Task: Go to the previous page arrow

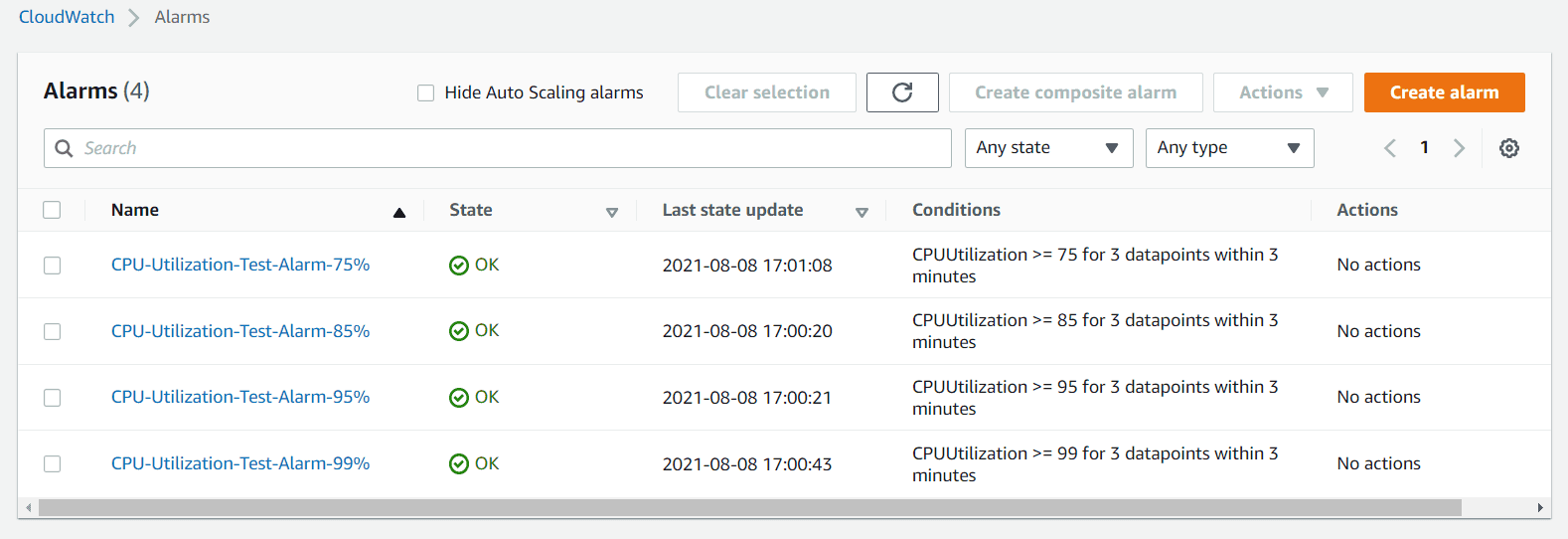Action: pyautogui.click(x=1390, y=148)
